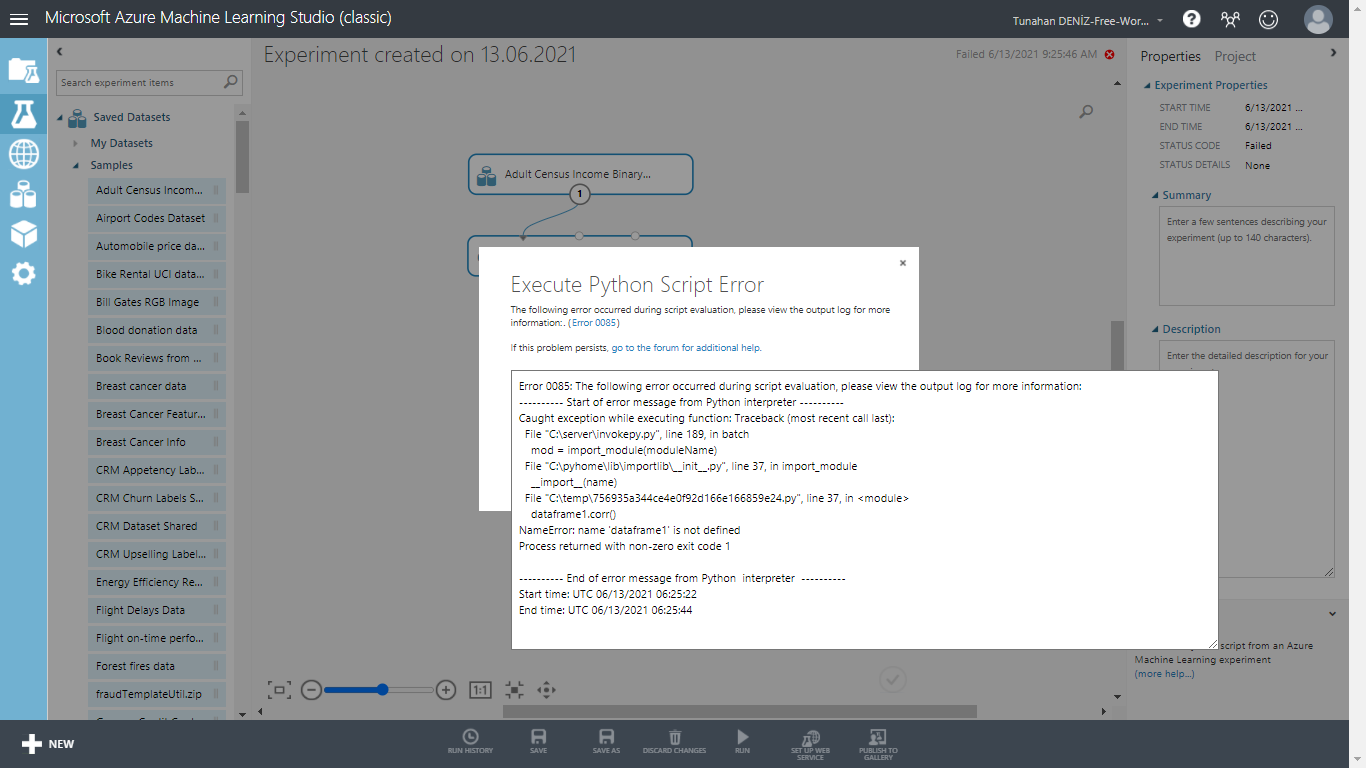Click the Description text area
Image resolution: width=1366 pixels, height=768 pixels.
click(1246, 459)
